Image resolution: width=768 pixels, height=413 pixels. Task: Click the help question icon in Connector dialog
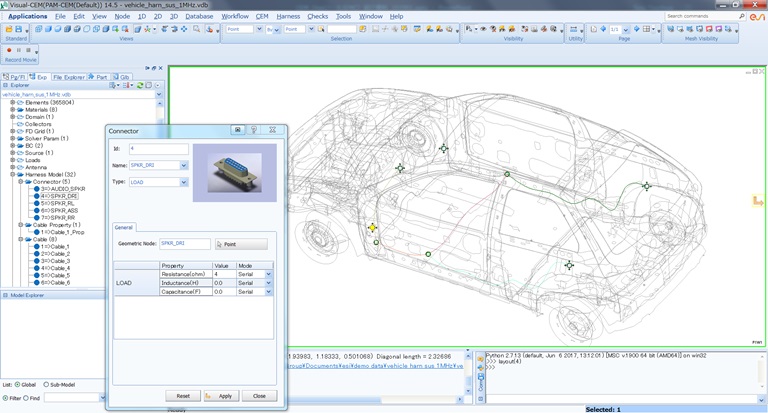pos(254,130)
